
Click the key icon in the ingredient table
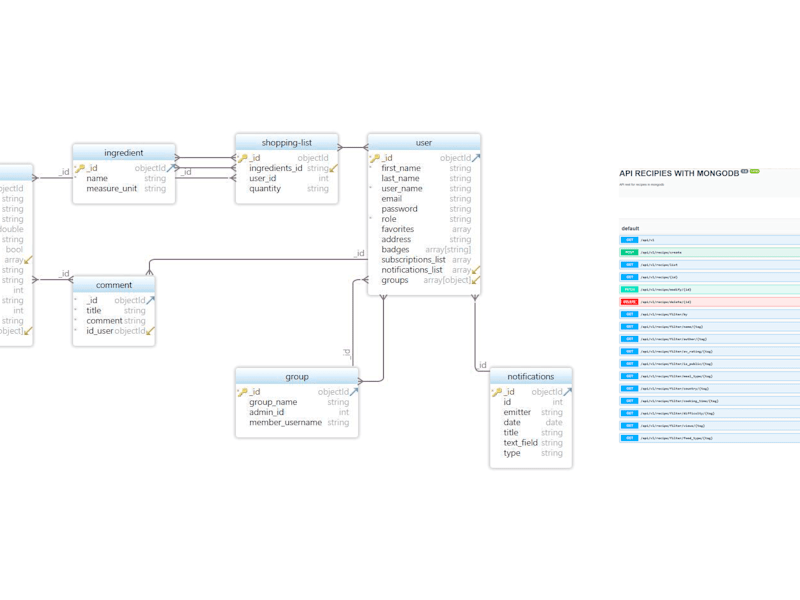[80, 168]
